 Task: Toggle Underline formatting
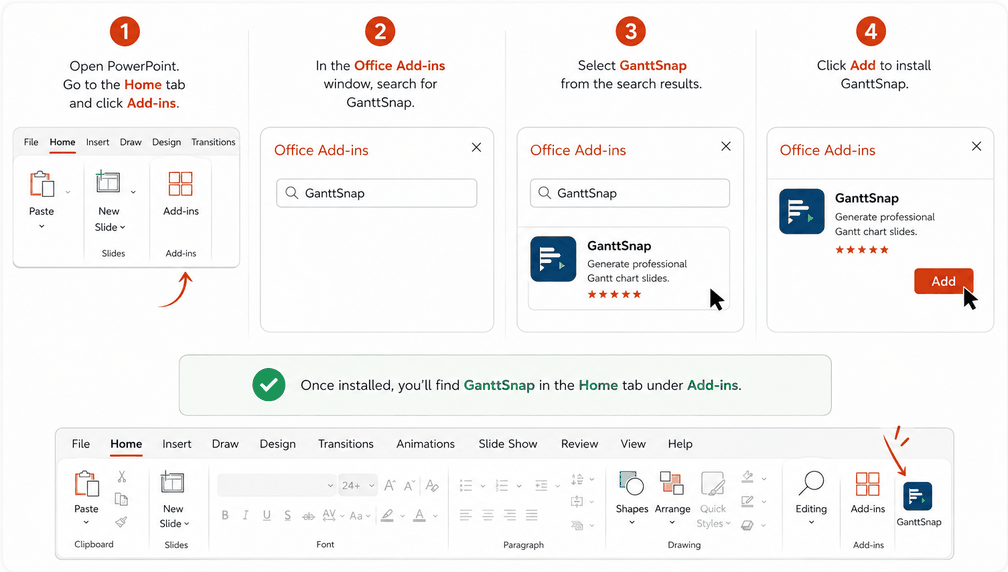click(267, 515)
